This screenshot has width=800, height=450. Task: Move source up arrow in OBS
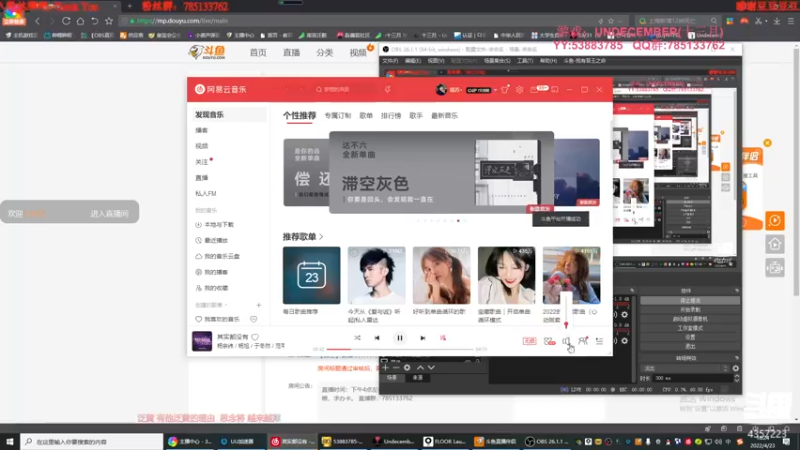point(420,367)
